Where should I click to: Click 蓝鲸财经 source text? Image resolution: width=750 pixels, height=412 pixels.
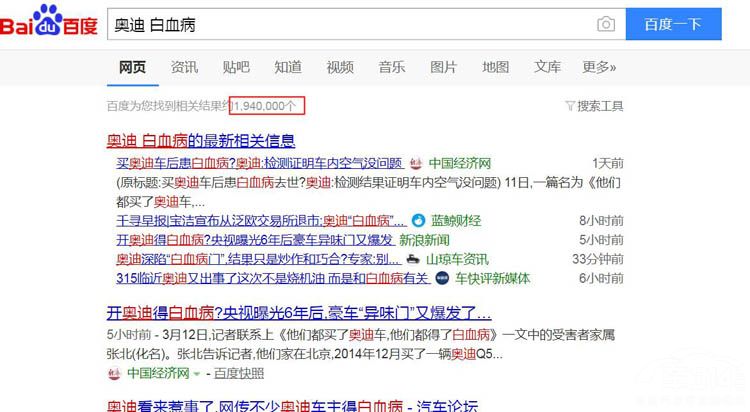(x=456, y=221)
